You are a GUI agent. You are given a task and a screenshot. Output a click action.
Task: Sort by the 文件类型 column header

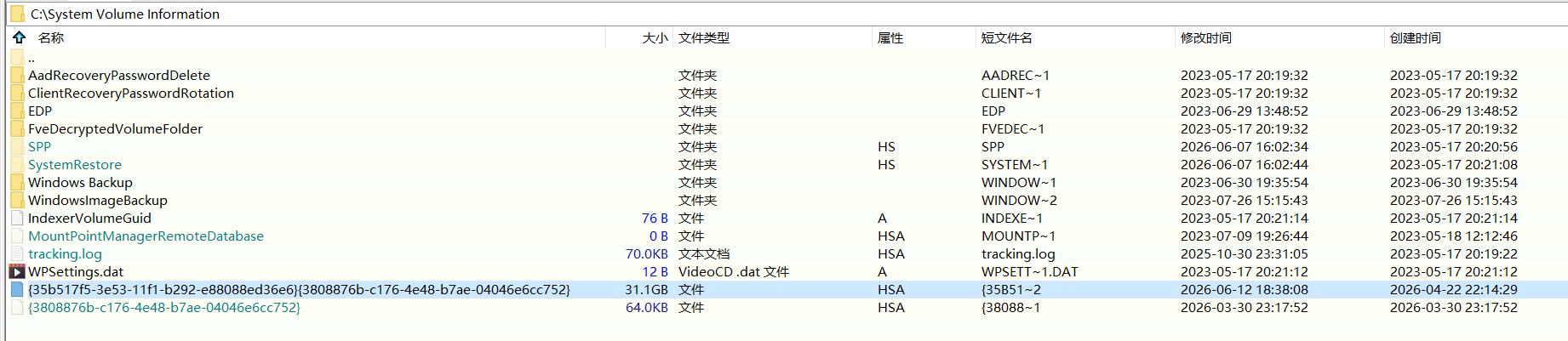(704, 37)
